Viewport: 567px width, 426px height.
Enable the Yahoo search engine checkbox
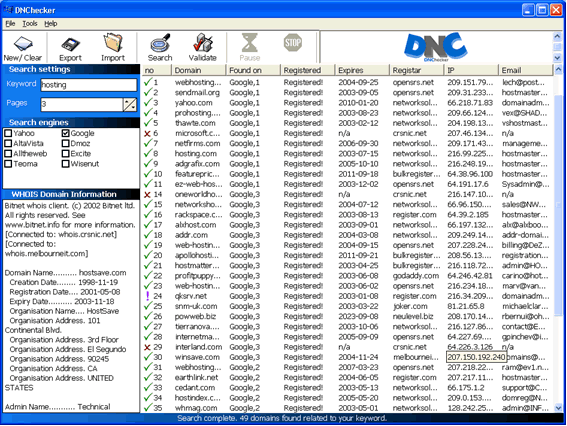pyautogui.click(x=8, y=133)
